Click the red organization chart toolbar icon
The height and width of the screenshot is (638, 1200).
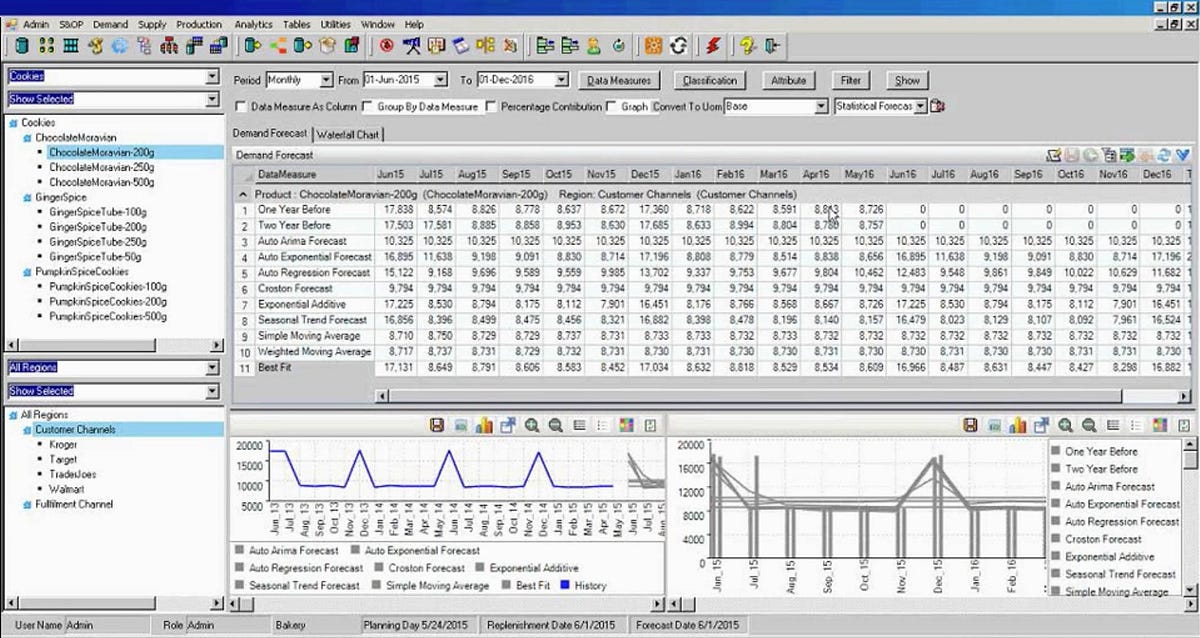click(168, 46)
